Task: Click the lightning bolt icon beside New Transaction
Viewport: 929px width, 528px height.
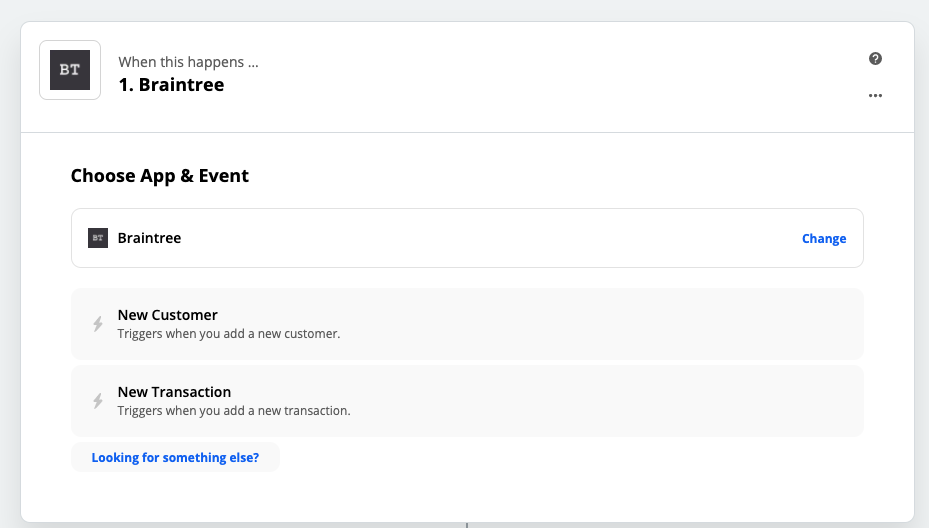Action: [x=98, y=401]
